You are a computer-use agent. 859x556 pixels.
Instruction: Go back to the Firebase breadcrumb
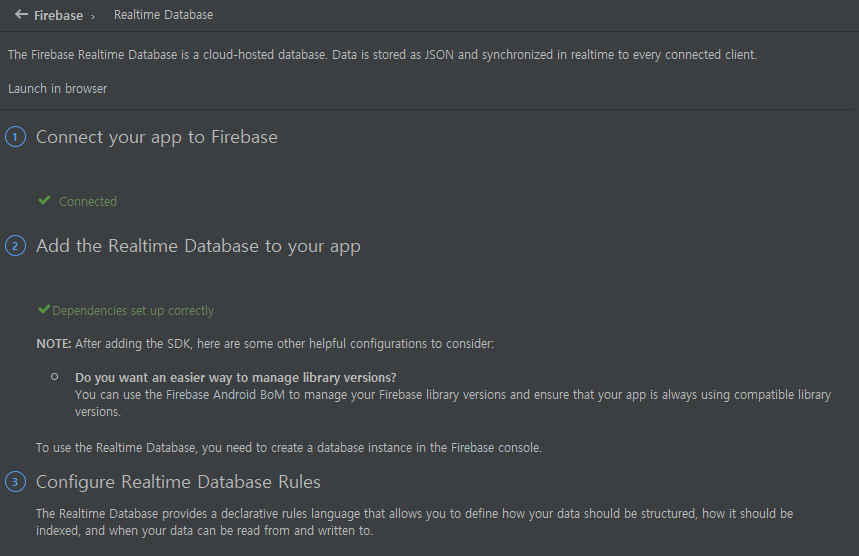click(58, 15)
